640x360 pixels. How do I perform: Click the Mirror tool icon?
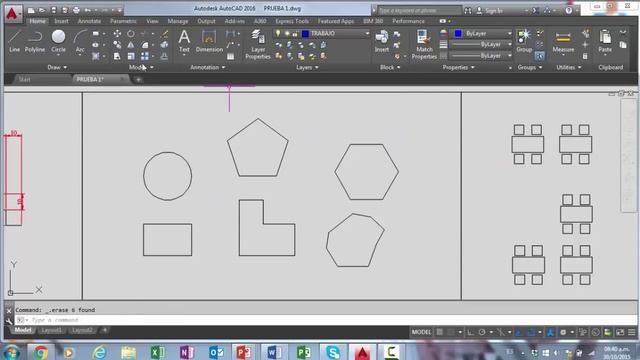coord(131,45)
